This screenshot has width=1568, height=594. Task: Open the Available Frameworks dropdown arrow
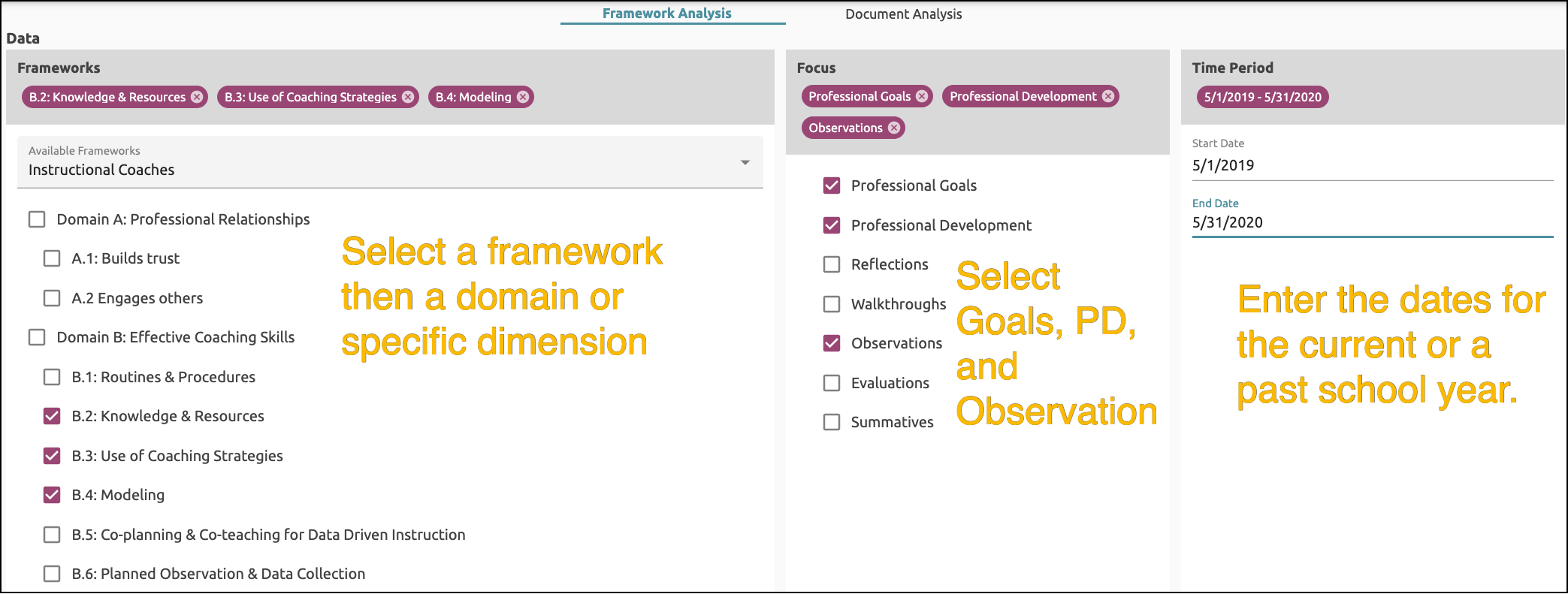coord(745,162)
